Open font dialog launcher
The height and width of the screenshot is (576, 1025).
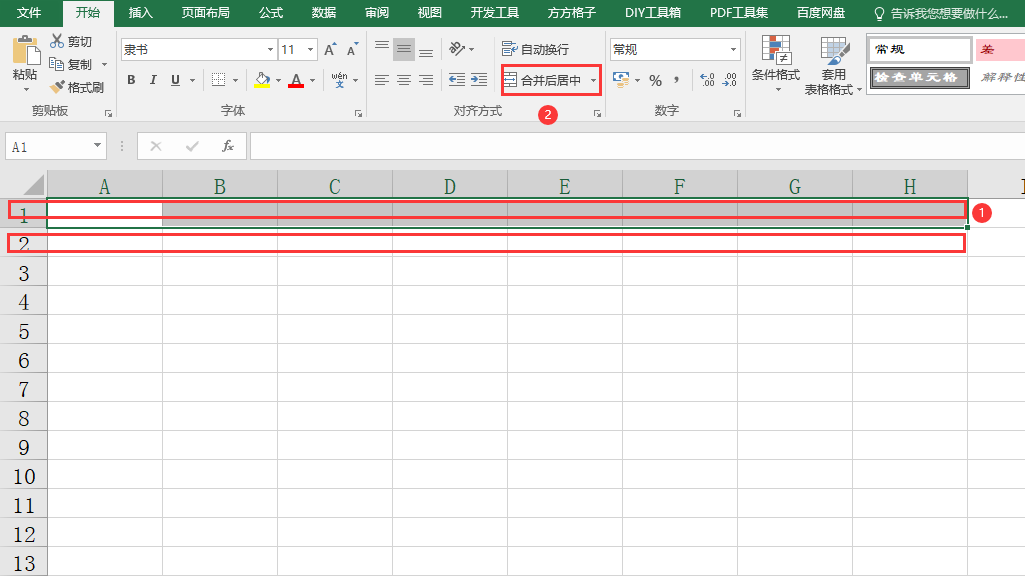[358, 113]
